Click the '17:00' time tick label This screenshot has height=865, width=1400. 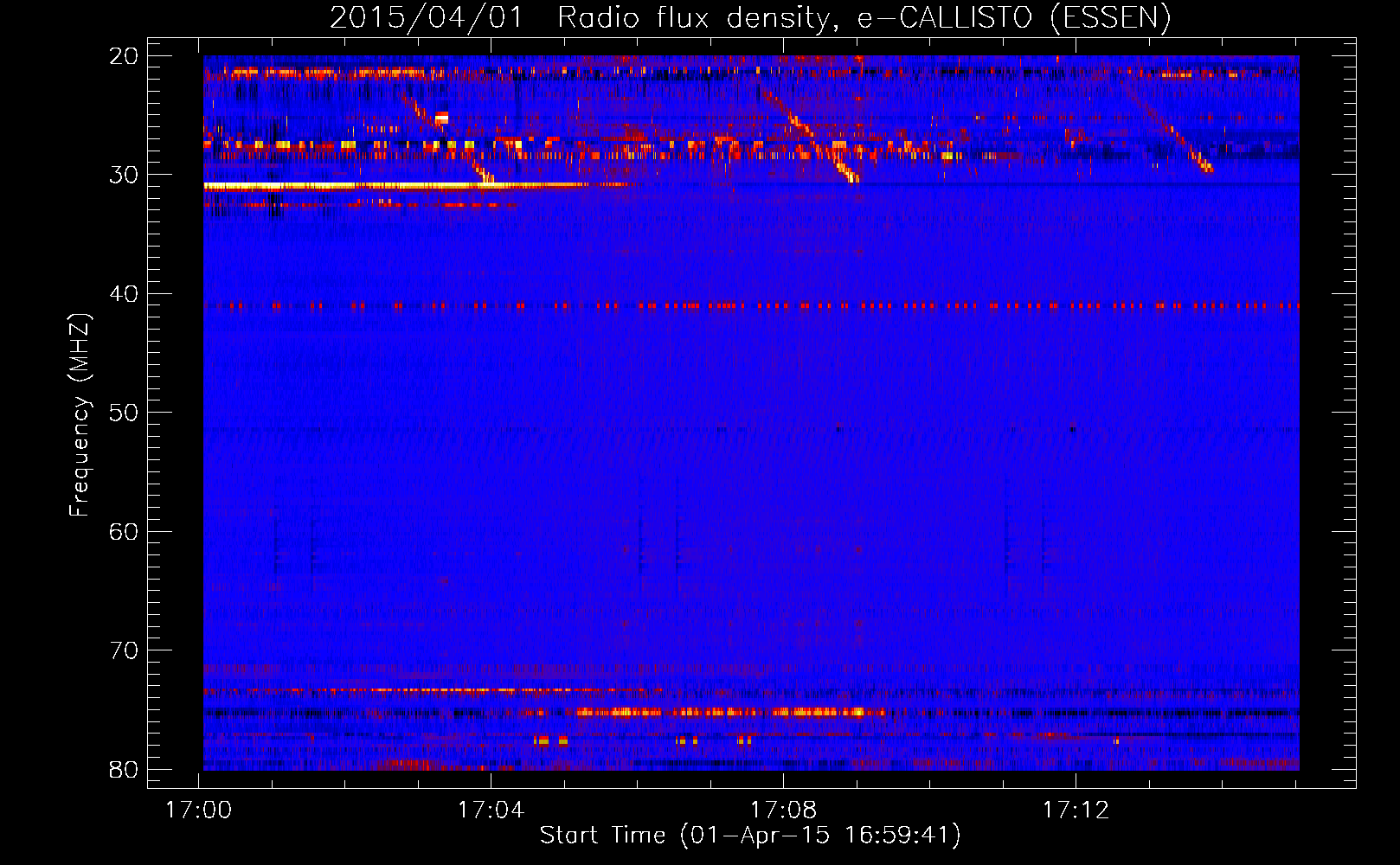[x=199, y=811]
